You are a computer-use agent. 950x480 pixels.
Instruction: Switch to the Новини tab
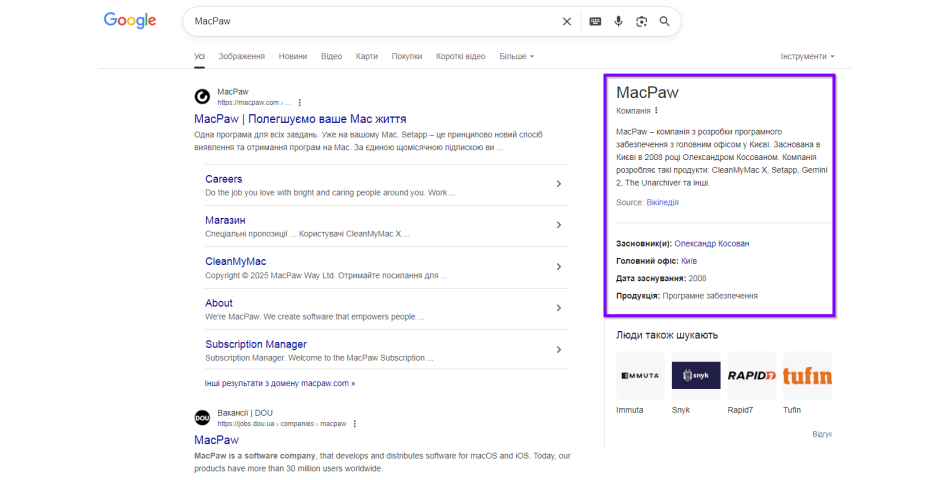point(293,56)
